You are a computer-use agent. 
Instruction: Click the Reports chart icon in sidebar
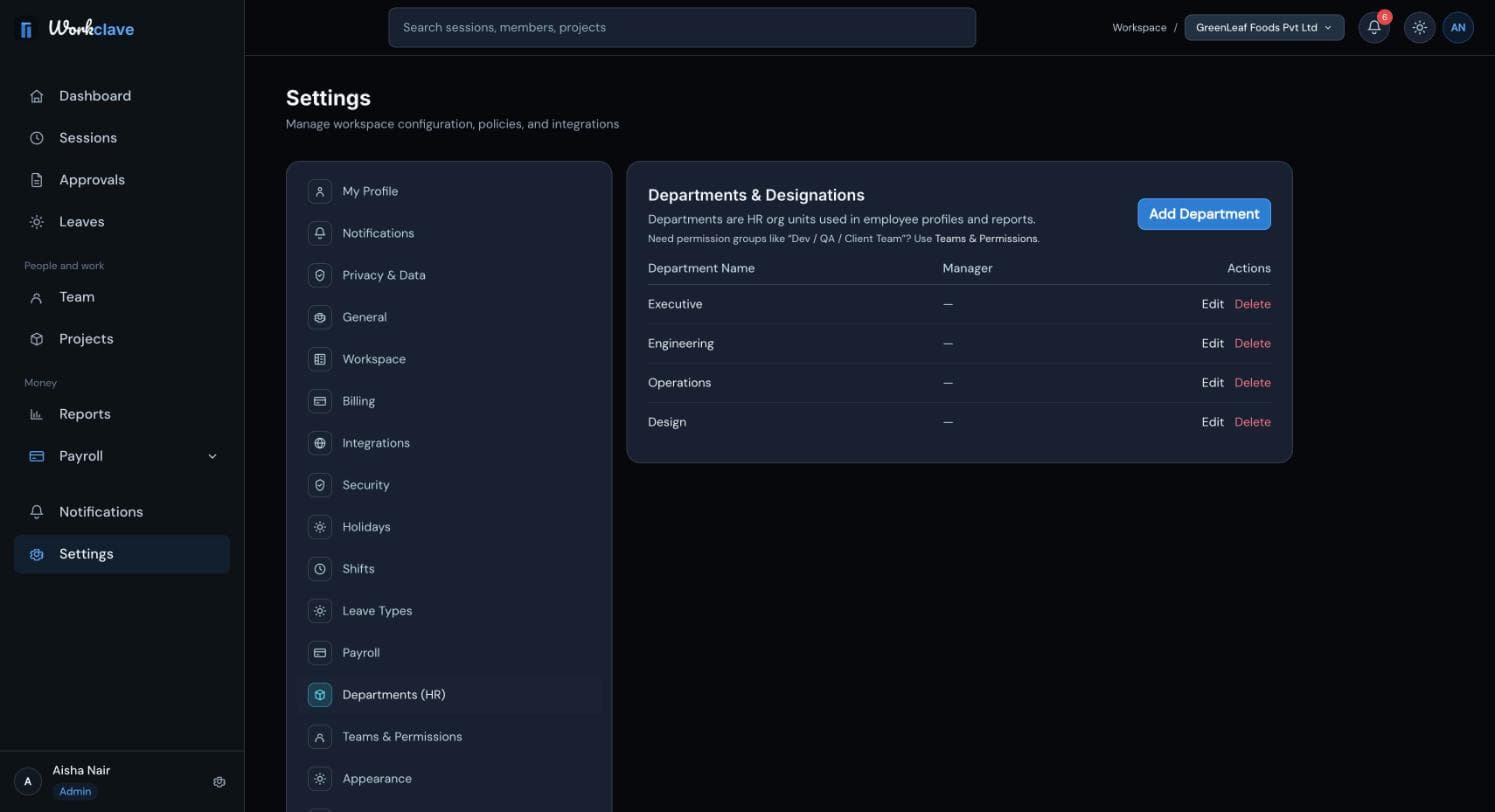tap(37, 414)
